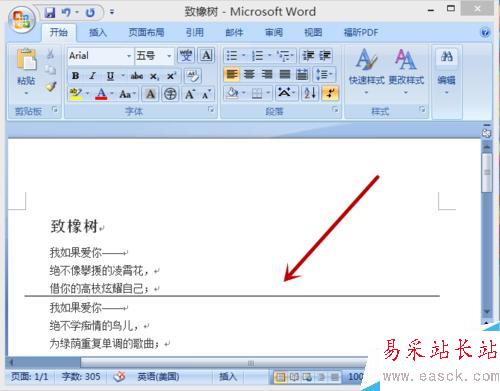The height and width of the screenshot is (391, 500).
Task: Clear formatting with the eraser icon
Action: pyautogui.click(x=193, y=76)
